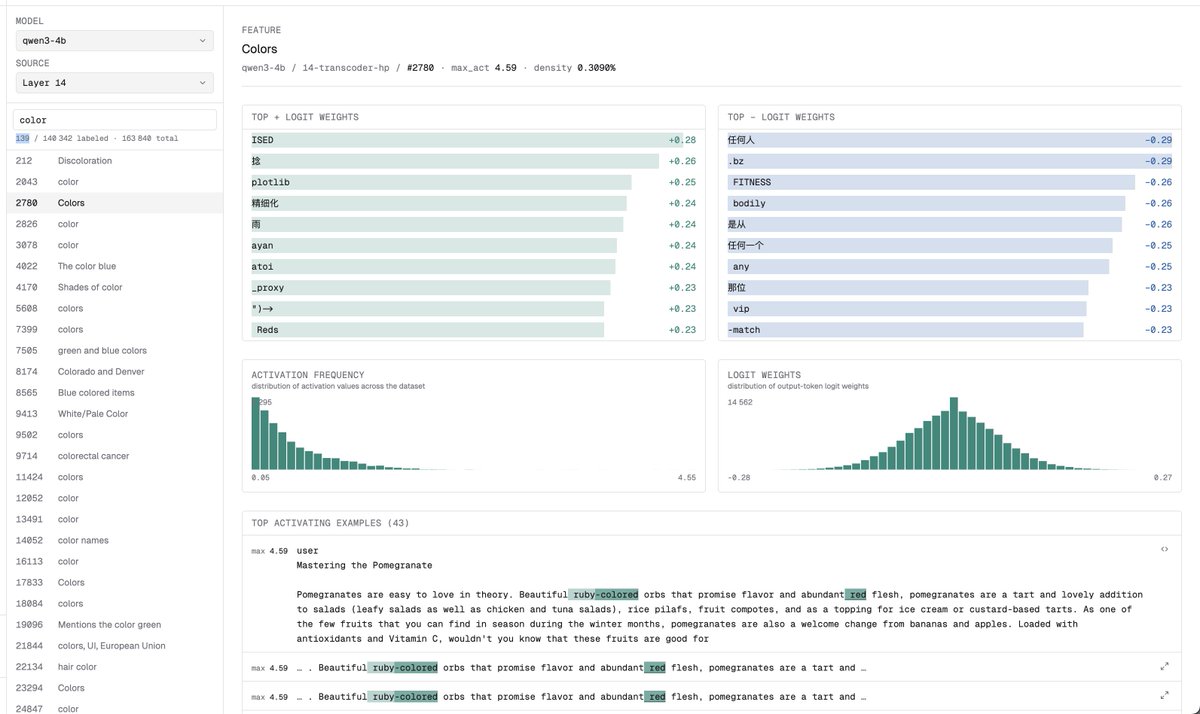Image resolution: width=1200 pixels, height=714 pixels.
Task: Open the Source dropdown showing Layer 14
Action: pyautogui.click(x=114, y=83)
